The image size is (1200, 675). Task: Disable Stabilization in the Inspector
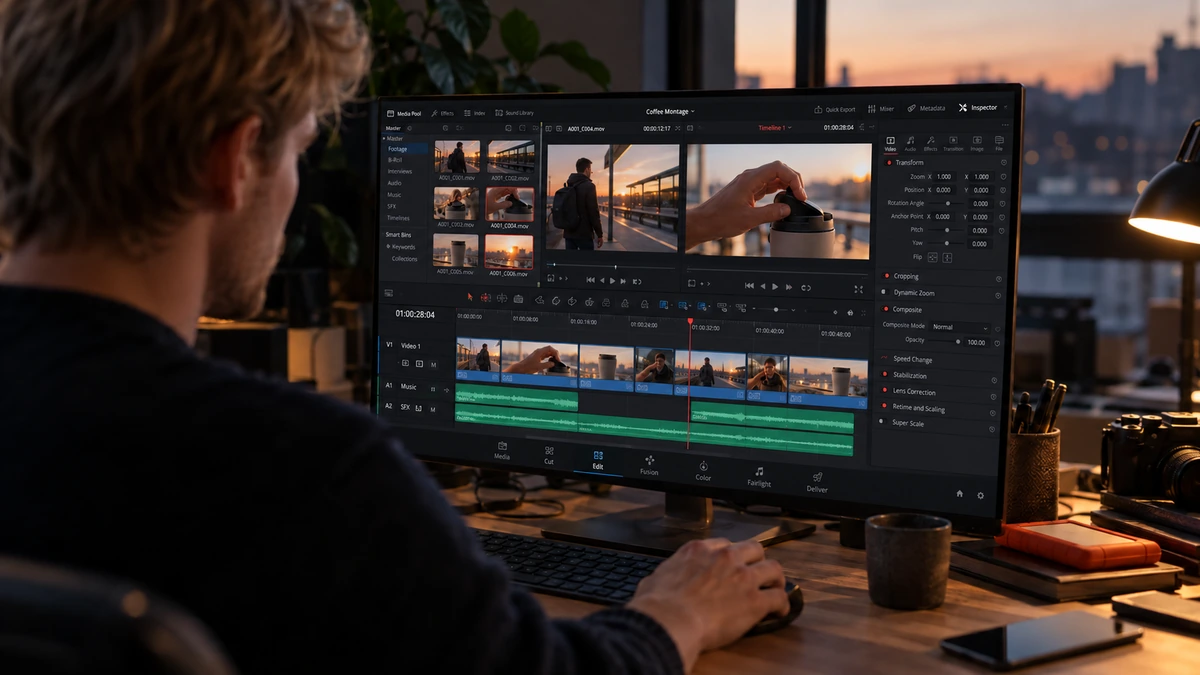(884, 375)
